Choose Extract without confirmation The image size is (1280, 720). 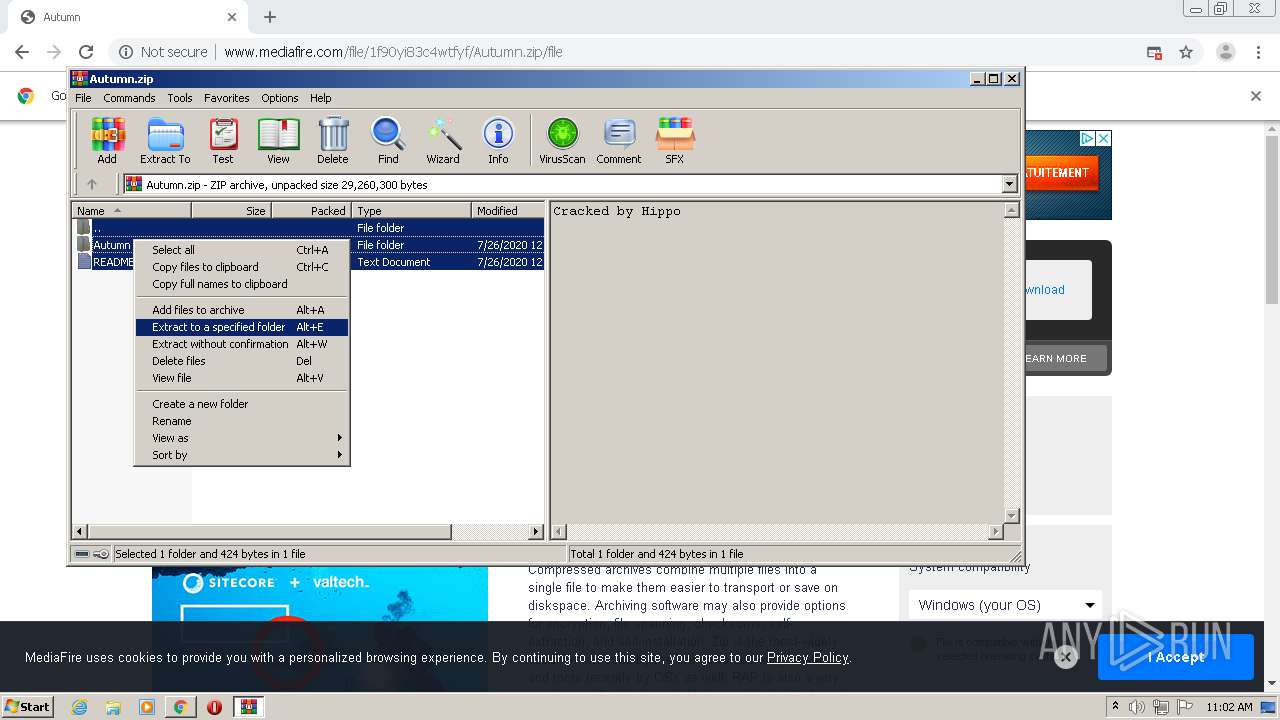tap(242, 344)
